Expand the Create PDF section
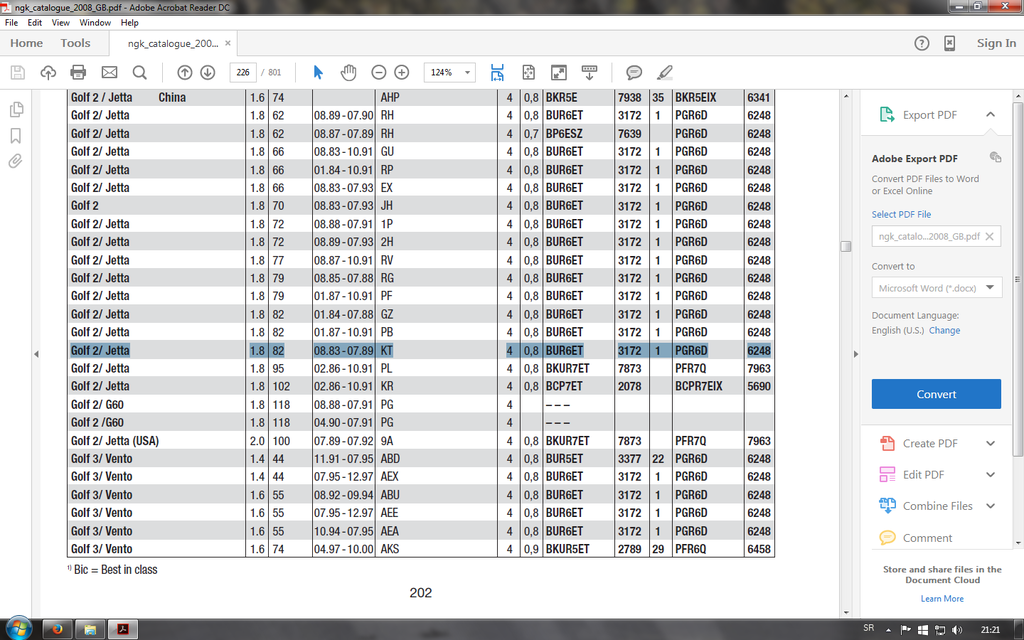 991,443
